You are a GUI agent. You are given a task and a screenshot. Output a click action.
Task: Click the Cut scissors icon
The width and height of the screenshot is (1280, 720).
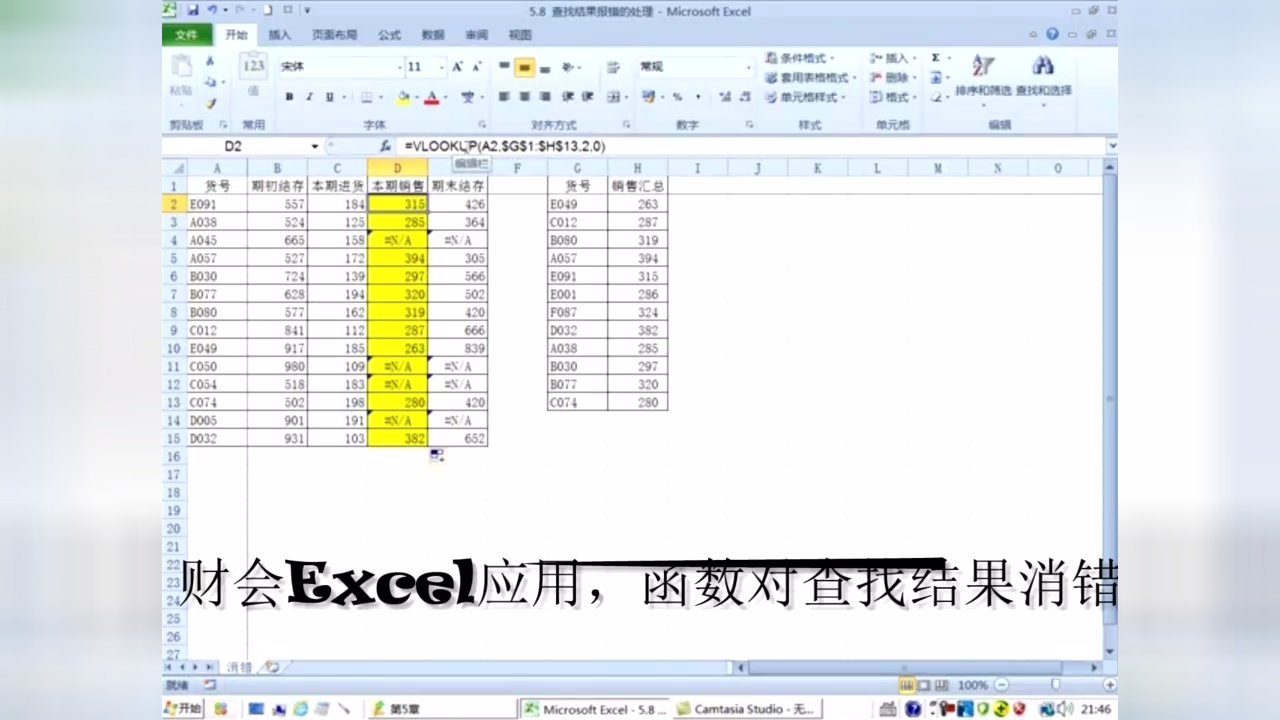pos(211,62)
